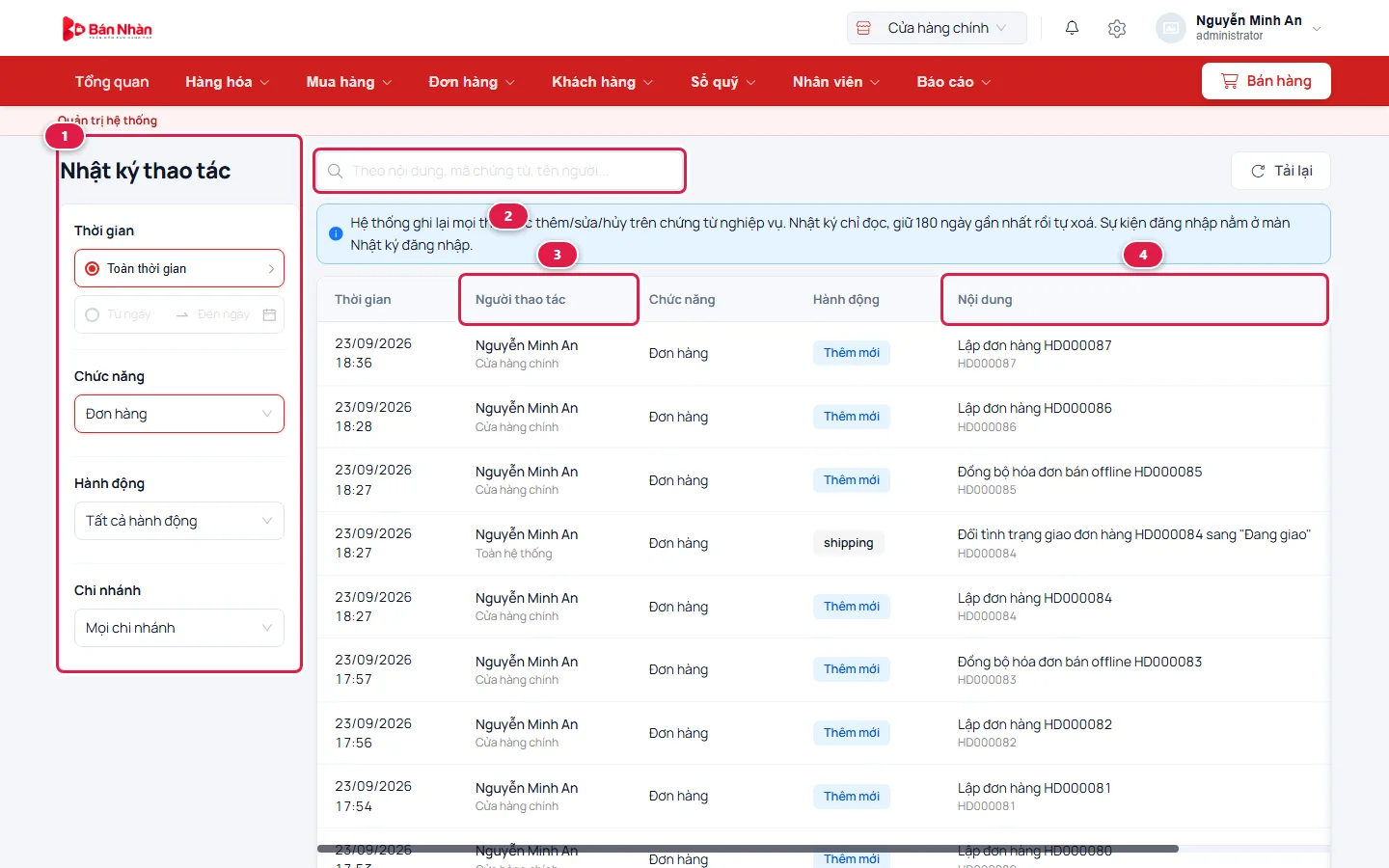Click the calendar icon in date range
The height and width of the screenshot is (868, 1389).
[x=269, y=314]
